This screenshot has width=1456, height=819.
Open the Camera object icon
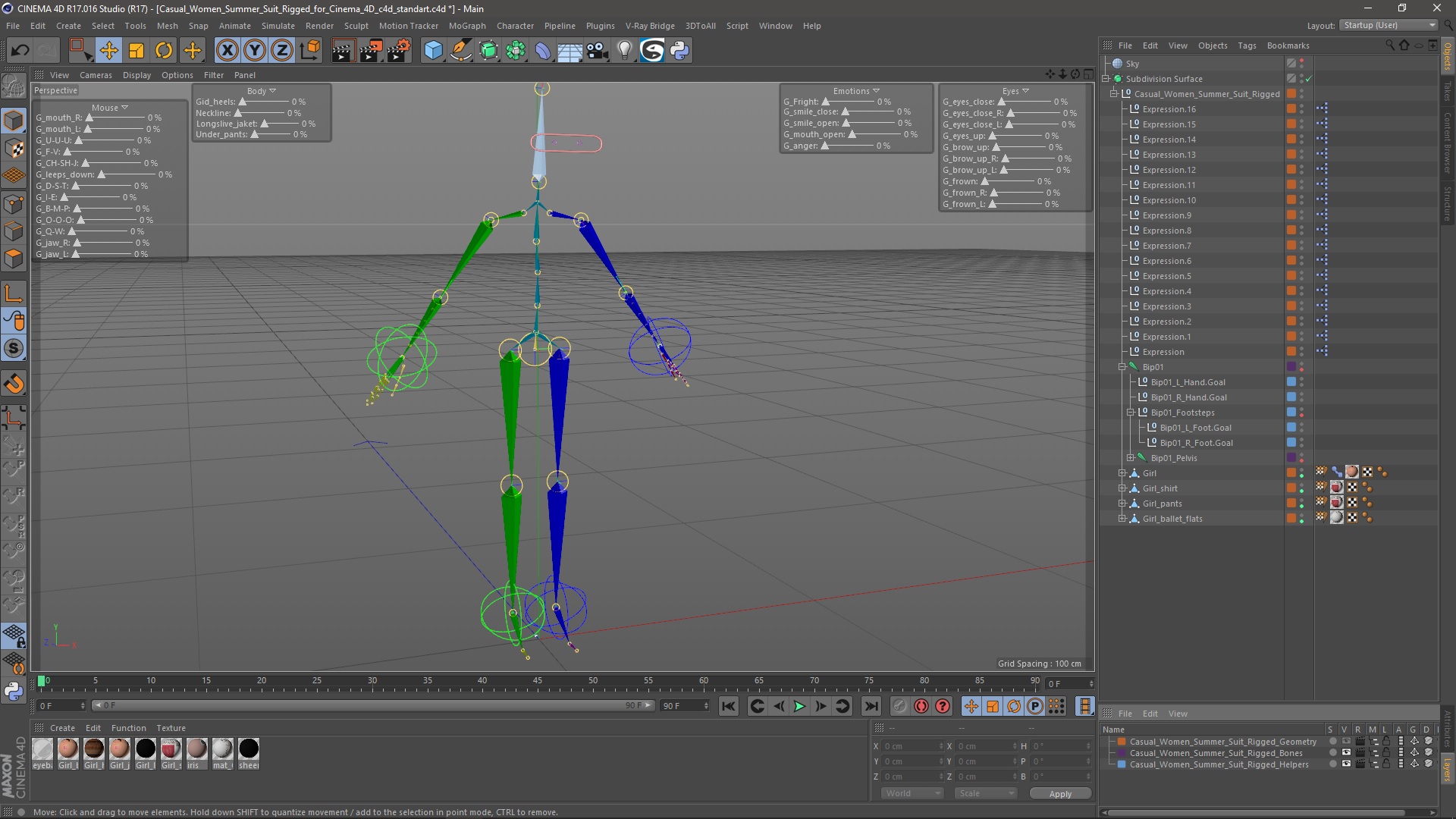tap(598, 51)
